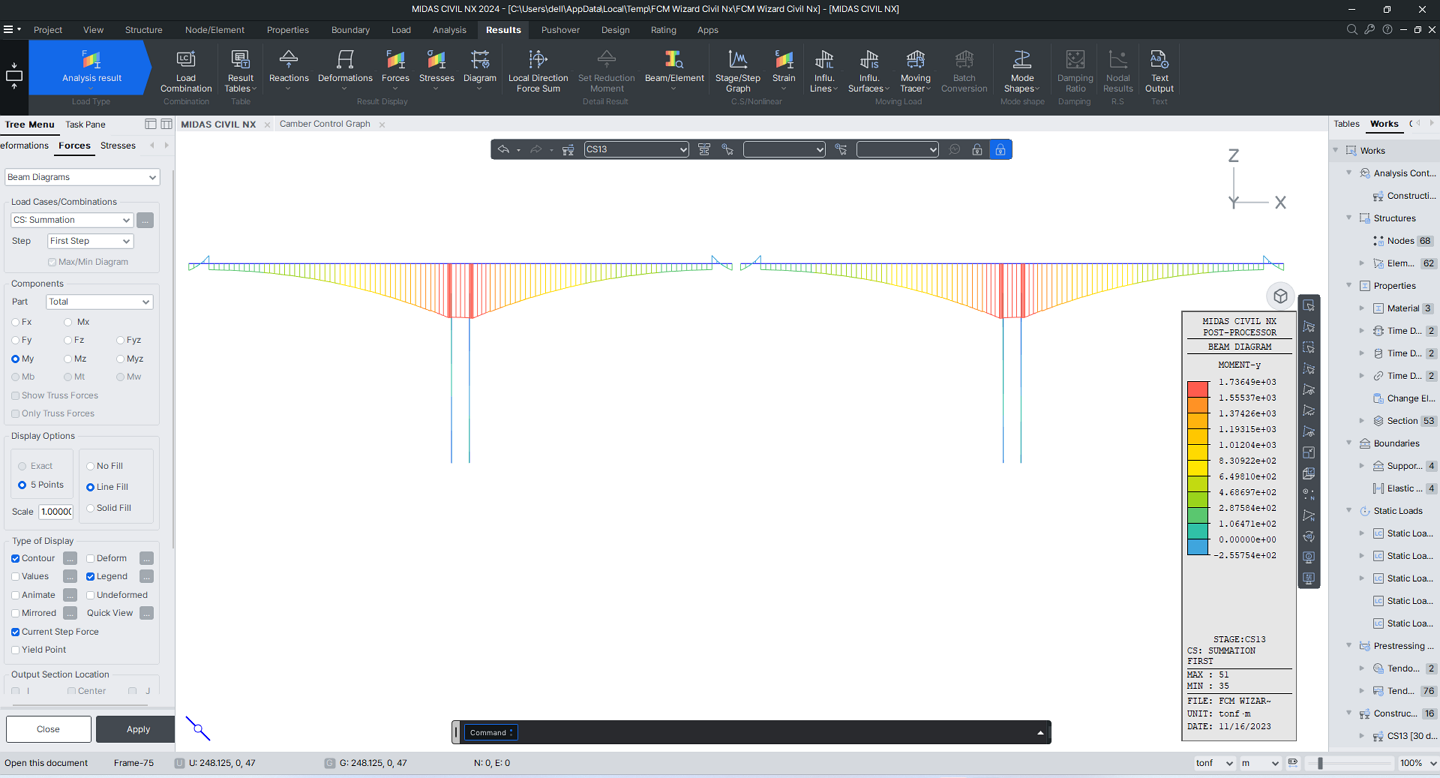Toggle the Contour checkbox
The image size is (1440, 778).
point(15,559)
